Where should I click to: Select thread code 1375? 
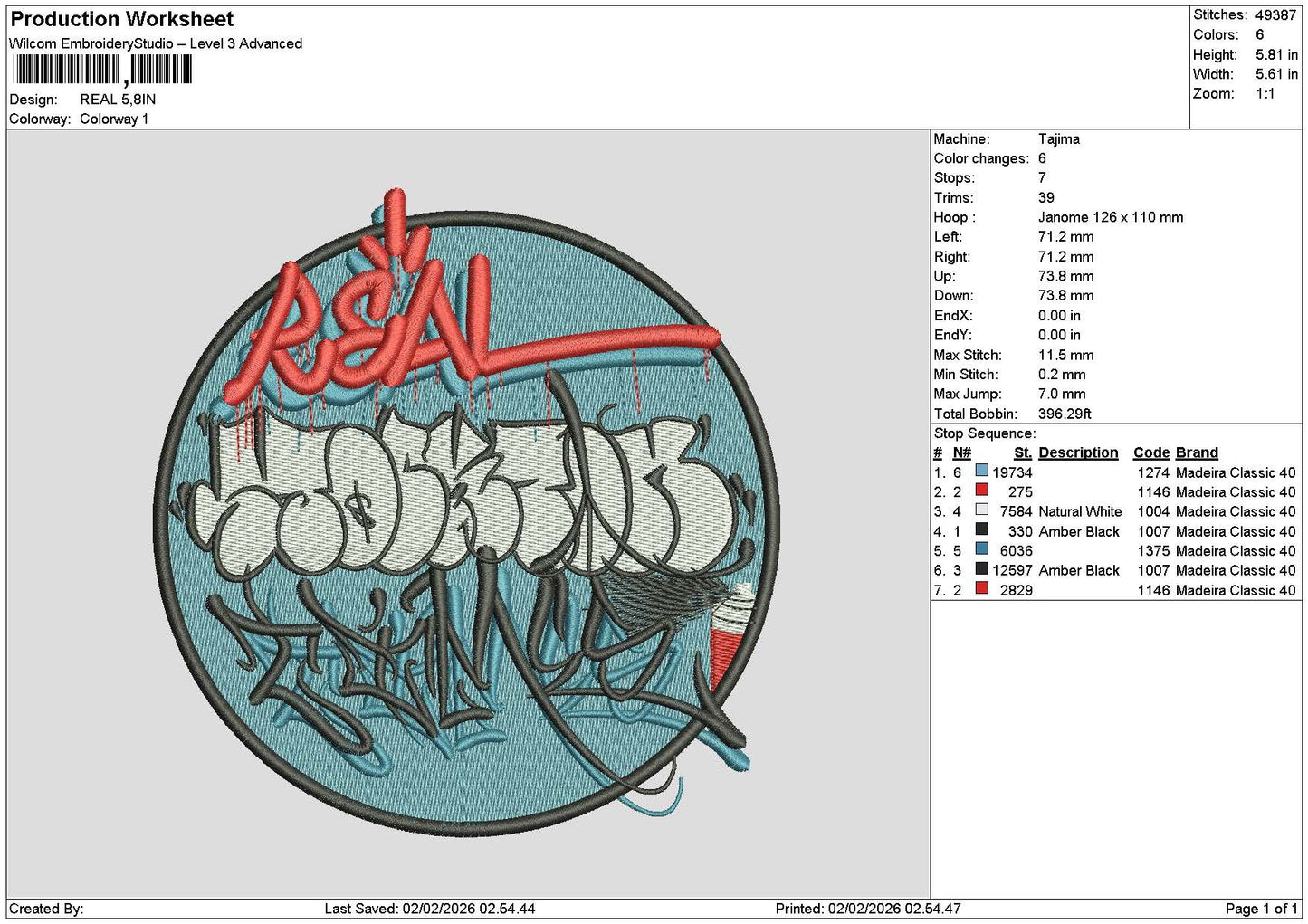click(1153, 551)
